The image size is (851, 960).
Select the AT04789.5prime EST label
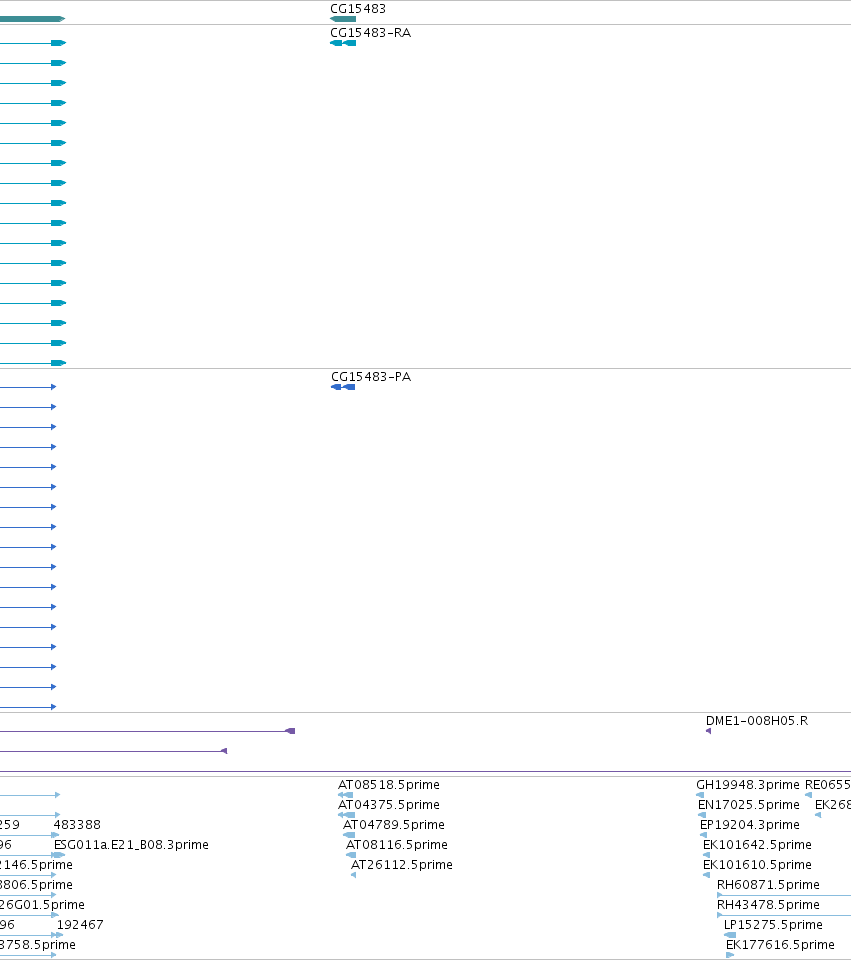tap(394, 825)
